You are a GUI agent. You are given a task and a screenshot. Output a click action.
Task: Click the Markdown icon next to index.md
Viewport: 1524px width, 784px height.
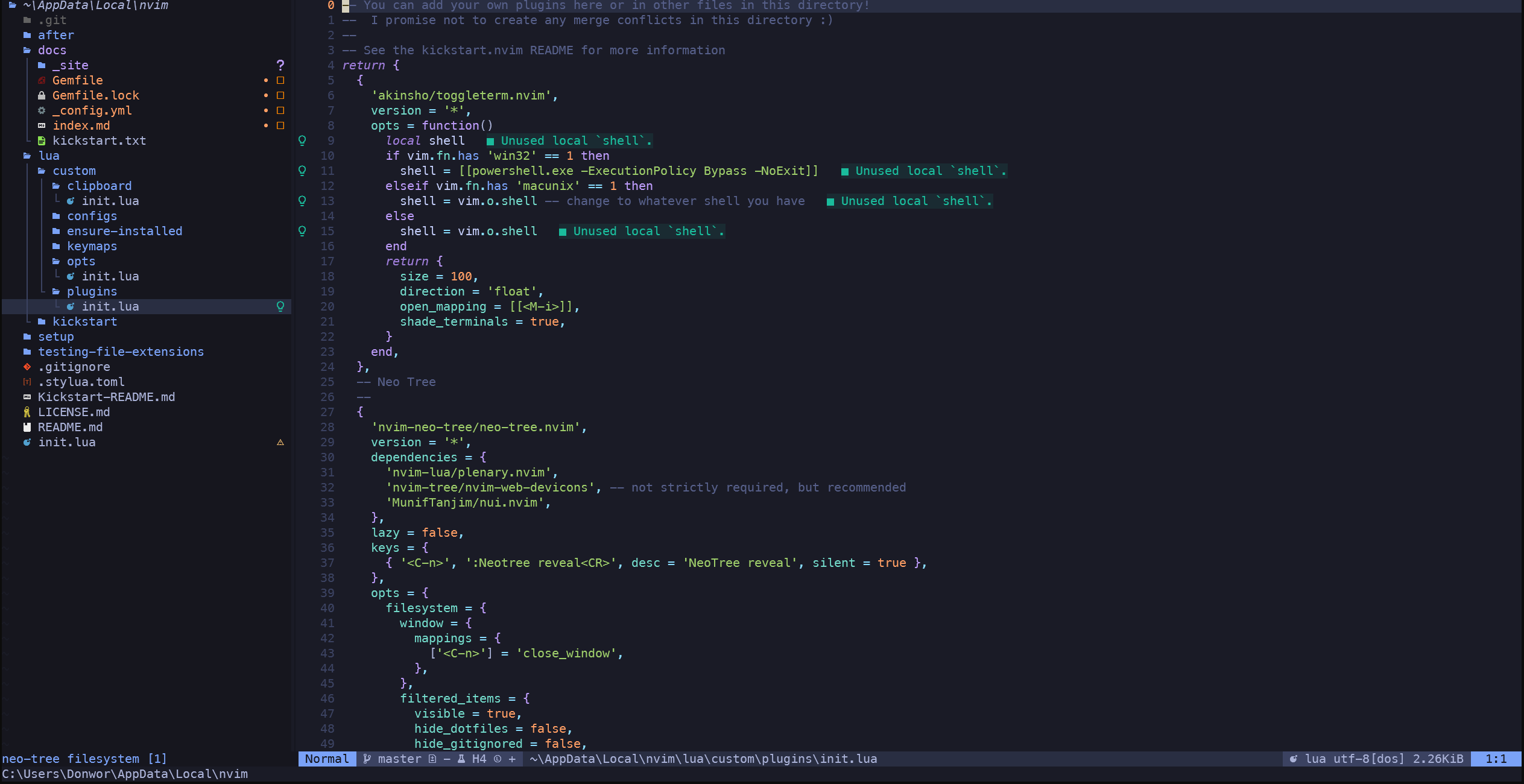coord(42,125)
